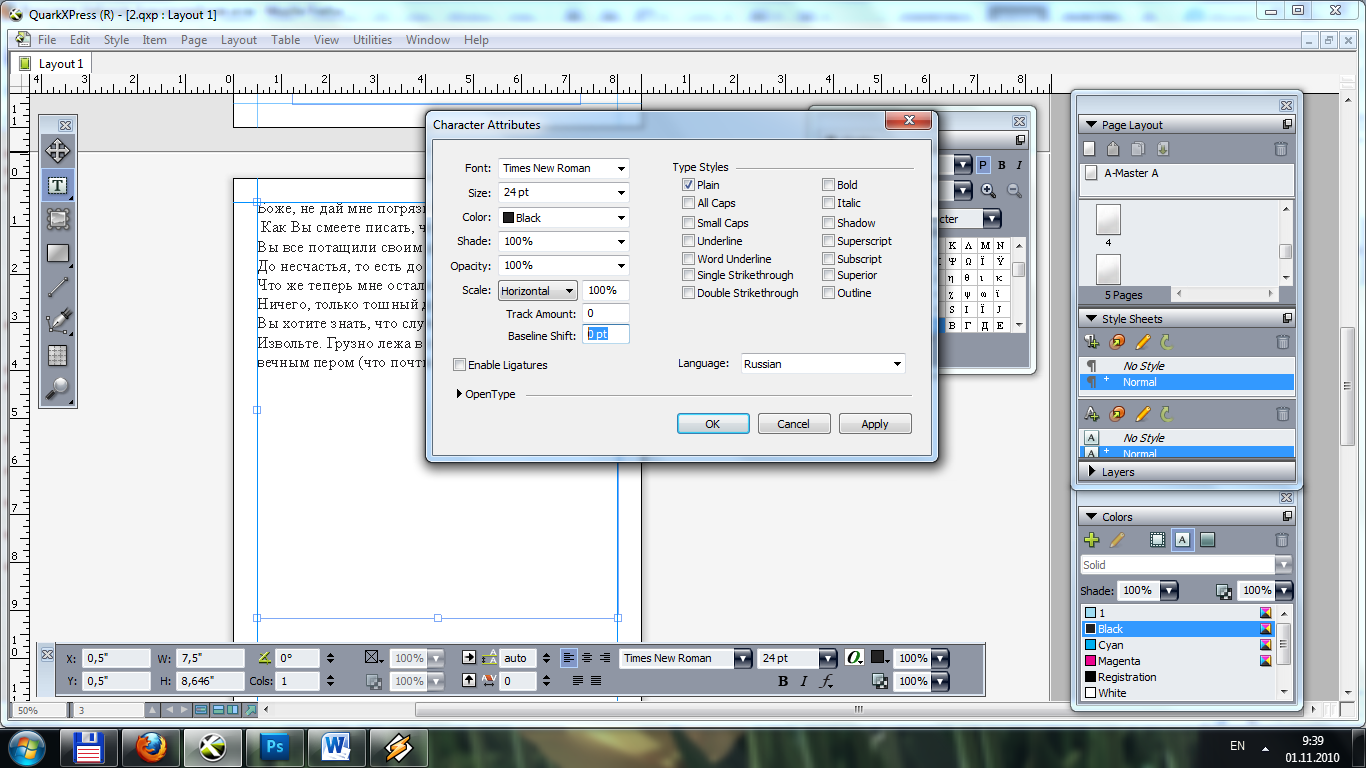Click OK in Character Attributes

[713, 424]
